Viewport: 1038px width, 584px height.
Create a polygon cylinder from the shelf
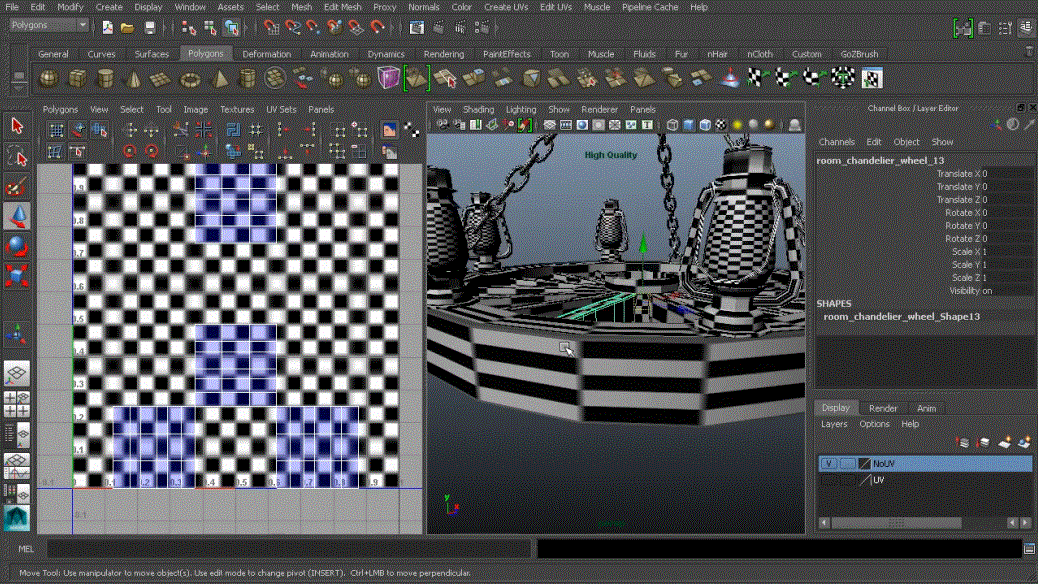click(106, 79)
